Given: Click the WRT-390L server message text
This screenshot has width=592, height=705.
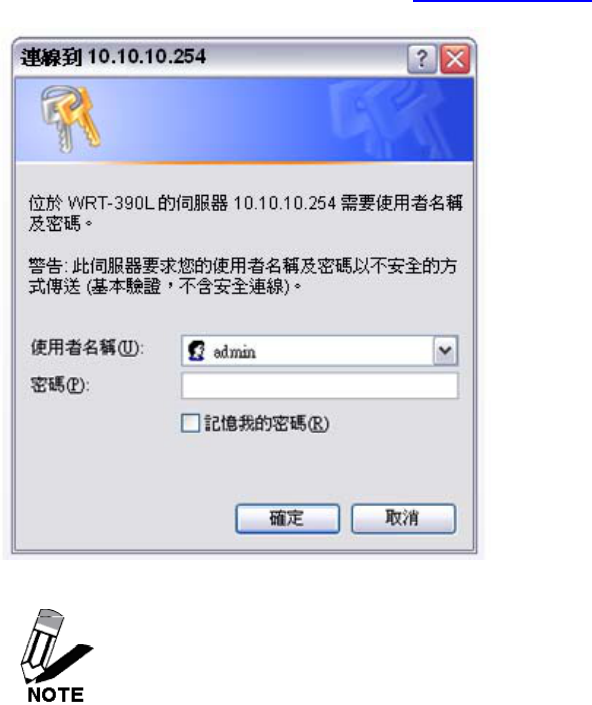Looking at the screenshot, I should pos(245,213).
